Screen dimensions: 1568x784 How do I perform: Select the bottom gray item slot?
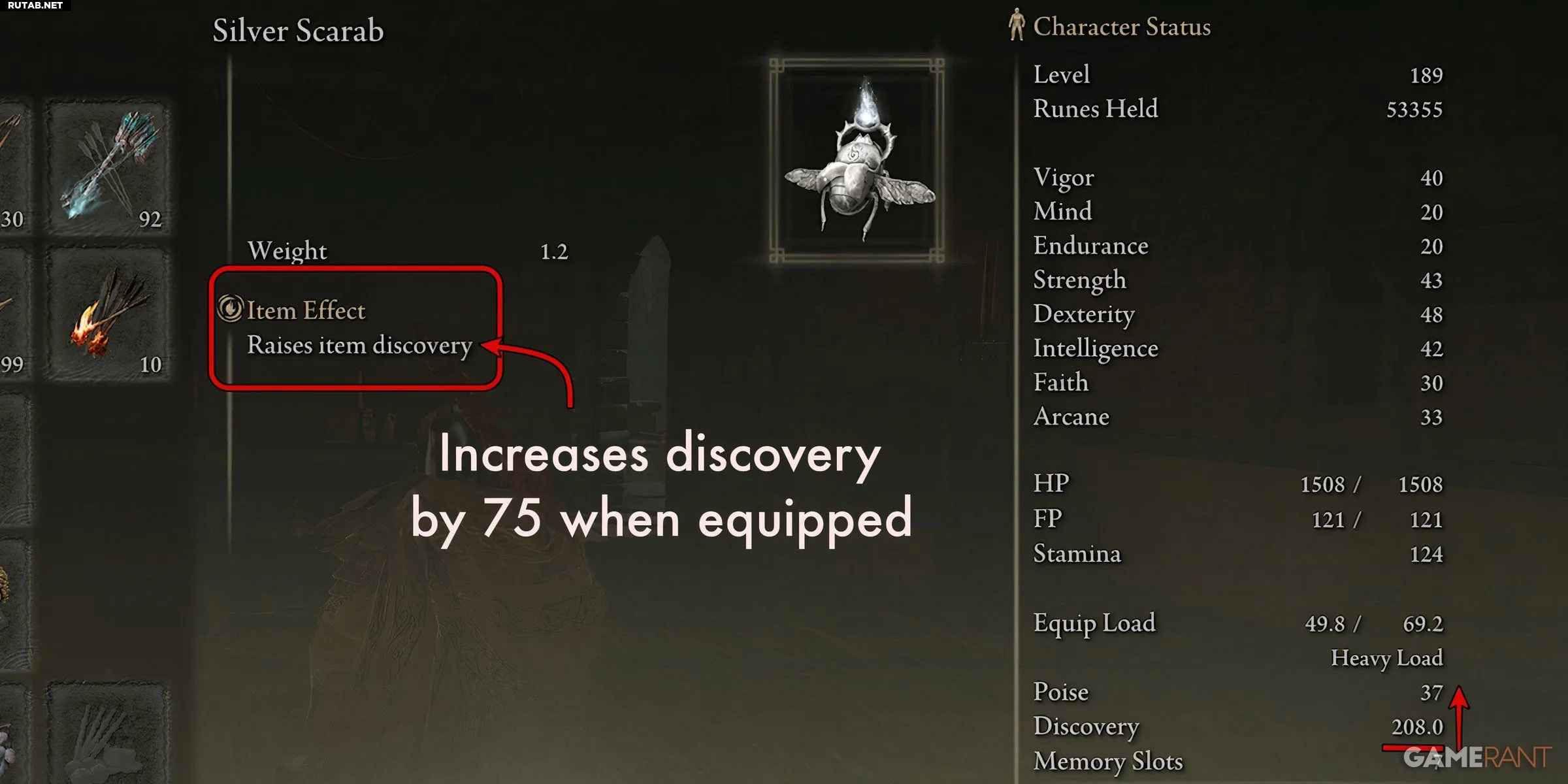coord(108,733)
